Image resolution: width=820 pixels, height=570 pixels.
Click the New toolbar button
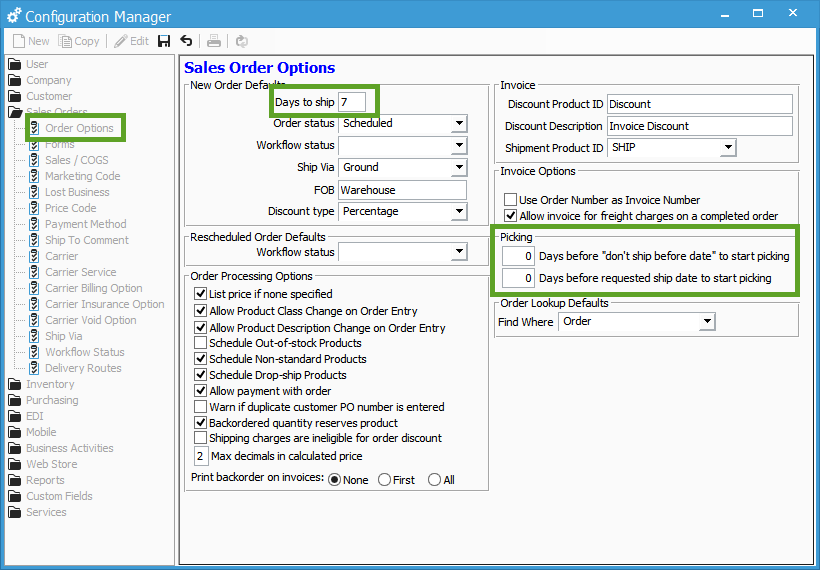click(x=31, y=41)
